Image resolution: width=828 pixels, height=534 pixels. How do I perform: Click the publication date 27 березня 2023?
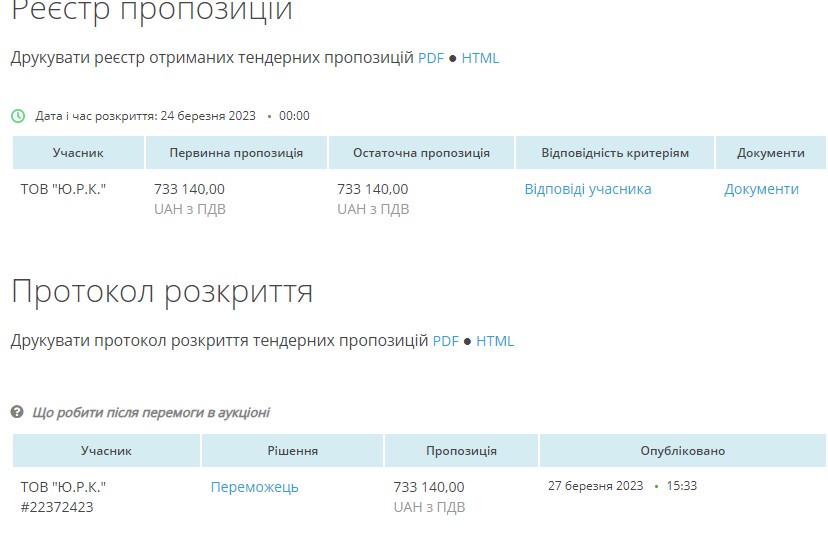click(x=595, y=486)
